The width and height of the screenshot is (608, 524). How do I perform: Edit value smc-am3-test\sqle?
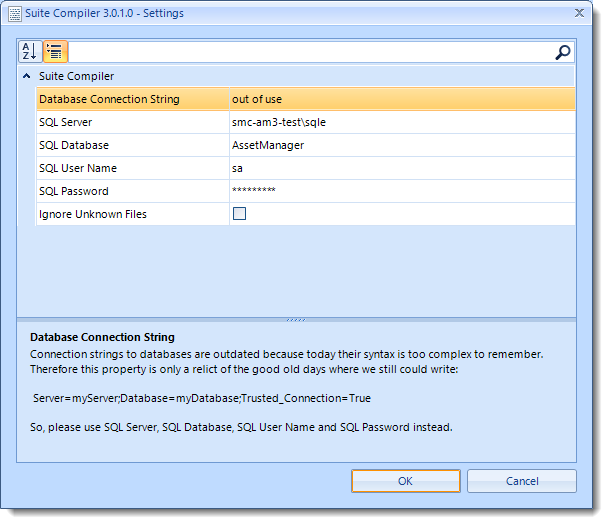tap(402, 122)
